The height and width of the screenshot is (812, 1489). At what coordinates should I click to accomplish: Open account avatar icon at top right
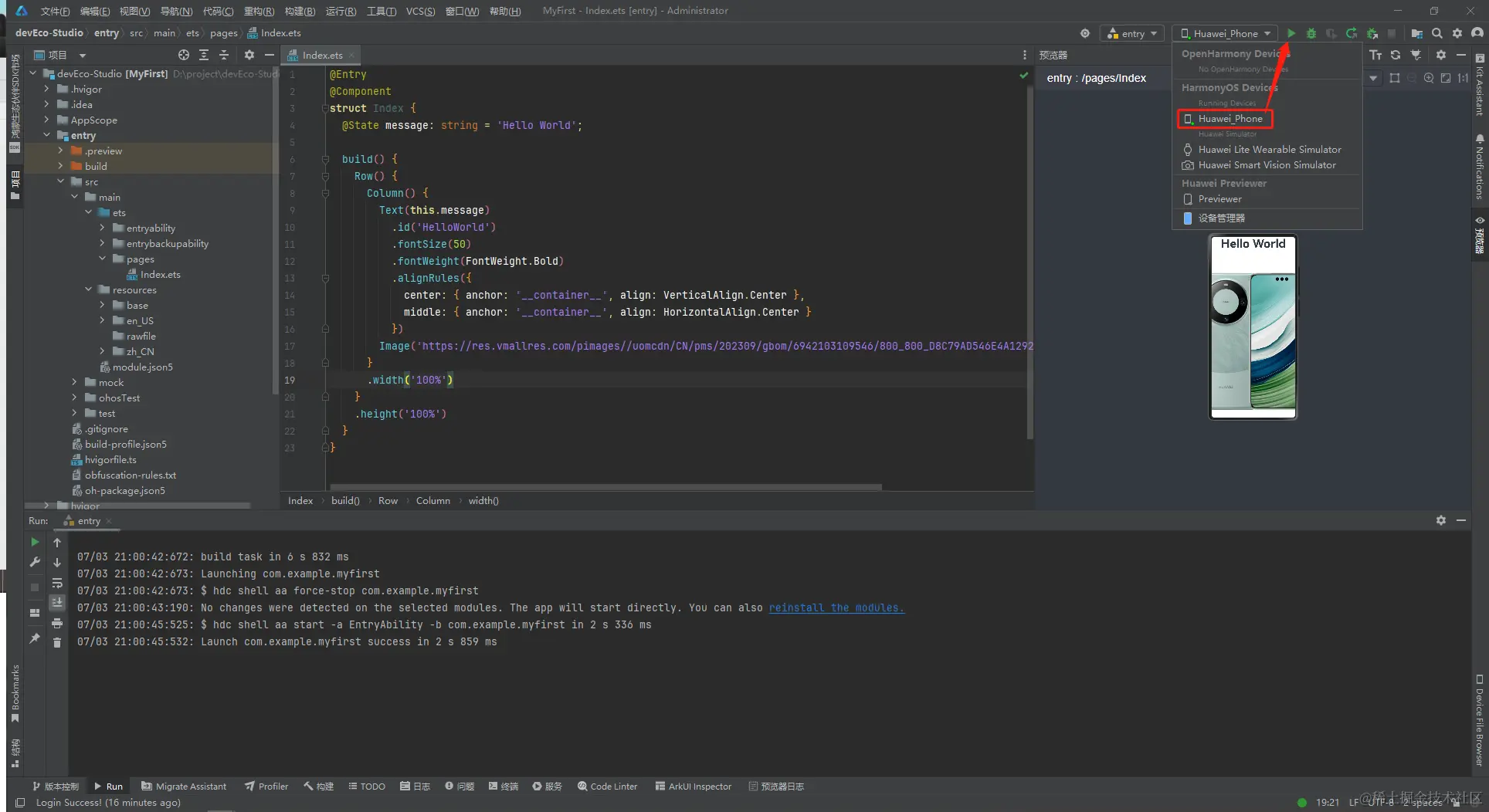(x=1477, y=33)
